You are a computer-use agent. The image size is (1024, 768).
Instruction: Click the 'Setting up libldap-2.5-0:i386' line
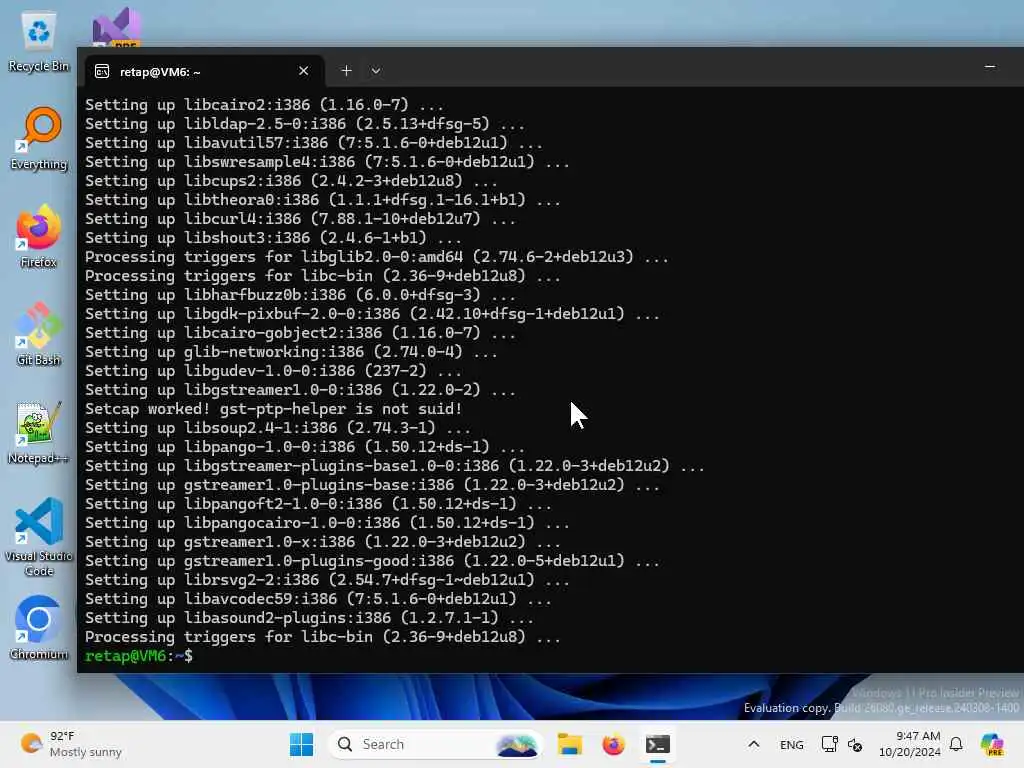tap(305, 123)
